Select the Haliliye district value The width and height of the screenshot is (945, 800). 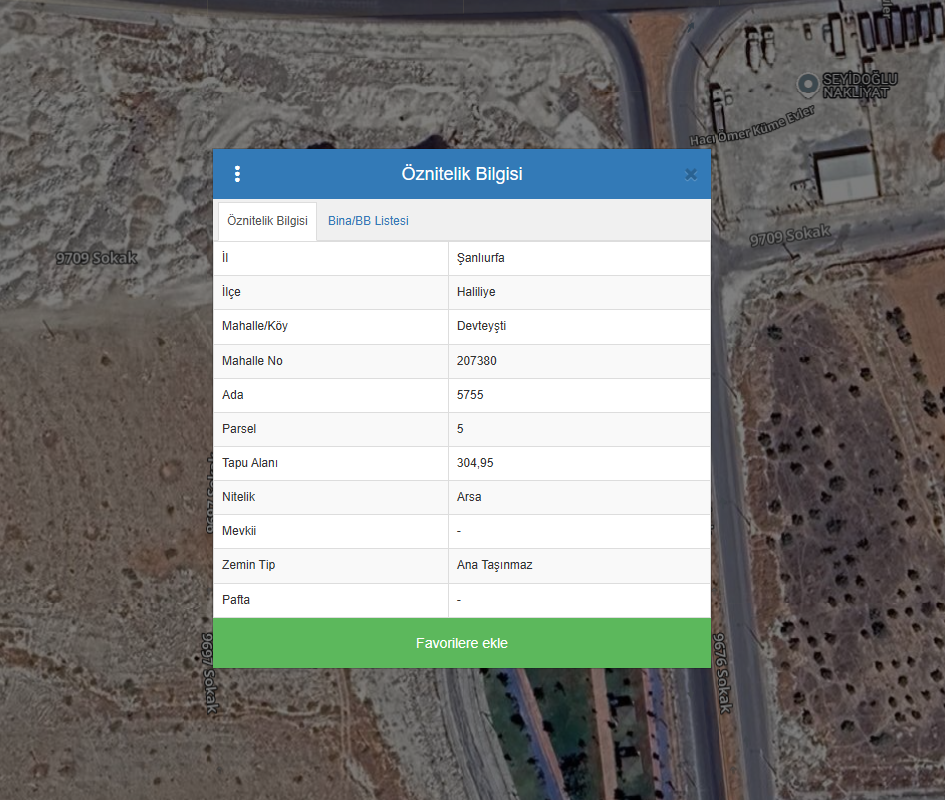tap(476, 292)
